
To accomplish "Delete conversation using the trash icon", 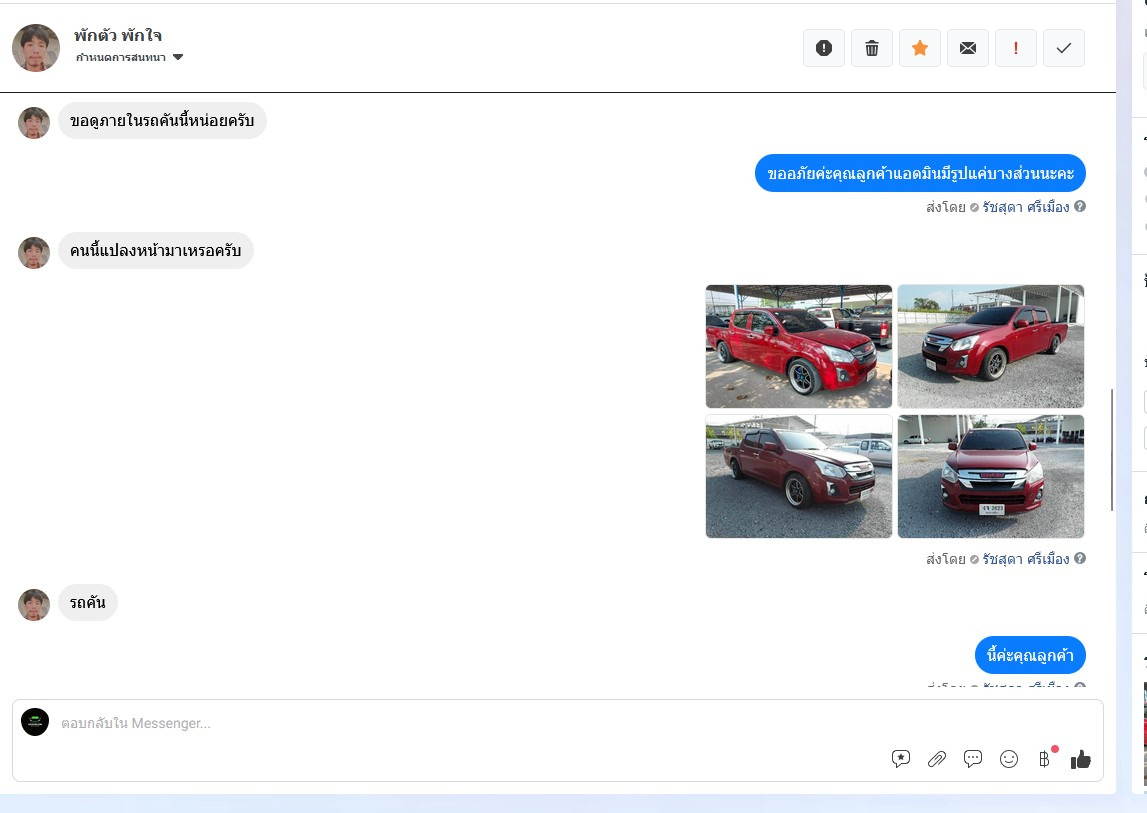I will 872,48.
